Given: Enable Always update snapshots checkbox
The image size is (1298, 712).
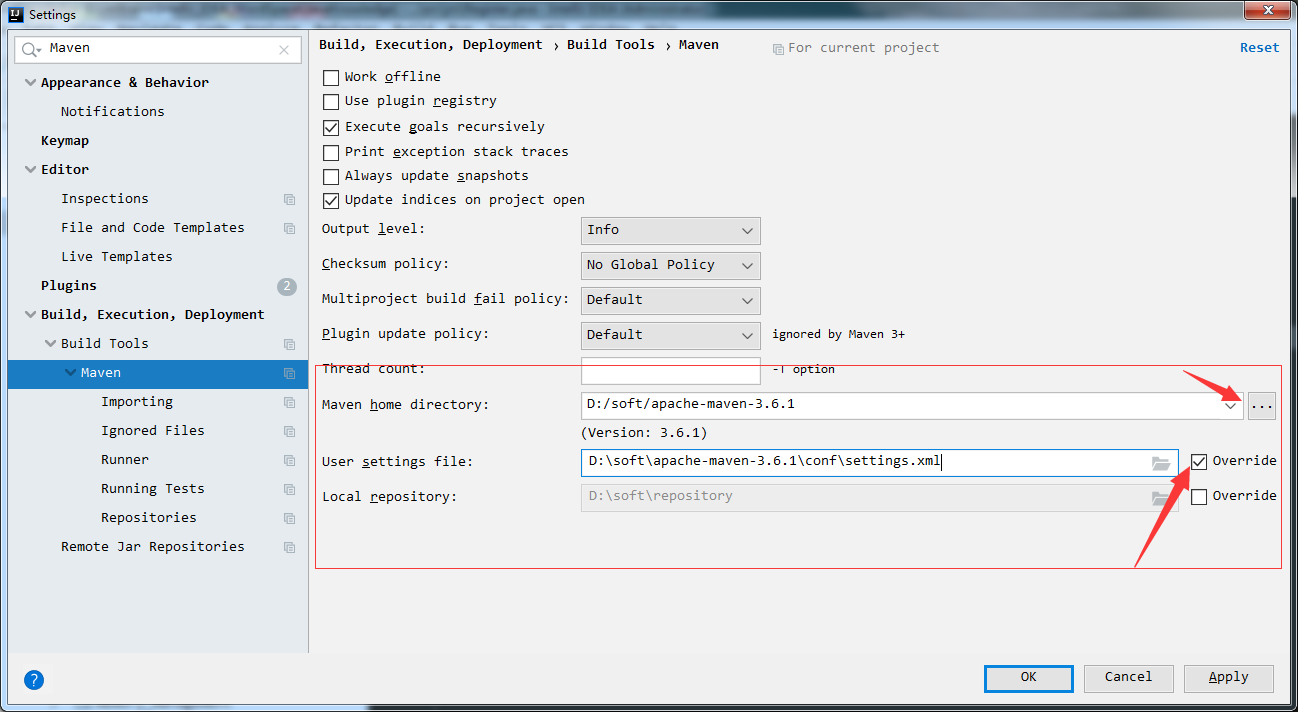Looking at the screenshot, I should pyautogui.click(x=331, y=176).
